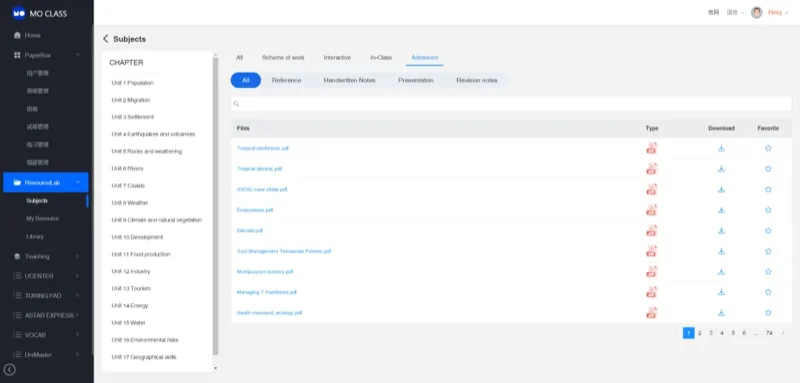
Task: Select the Presentation filter pill
Action: [416, 81]
